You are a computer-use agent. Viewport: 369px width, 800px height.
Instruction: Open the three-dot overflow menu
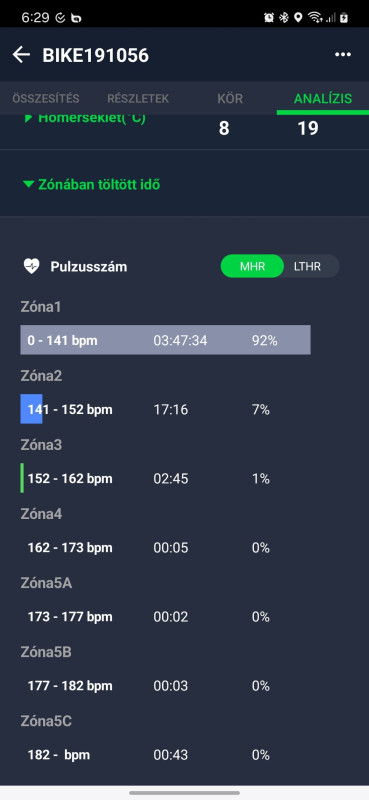point(342,55)
